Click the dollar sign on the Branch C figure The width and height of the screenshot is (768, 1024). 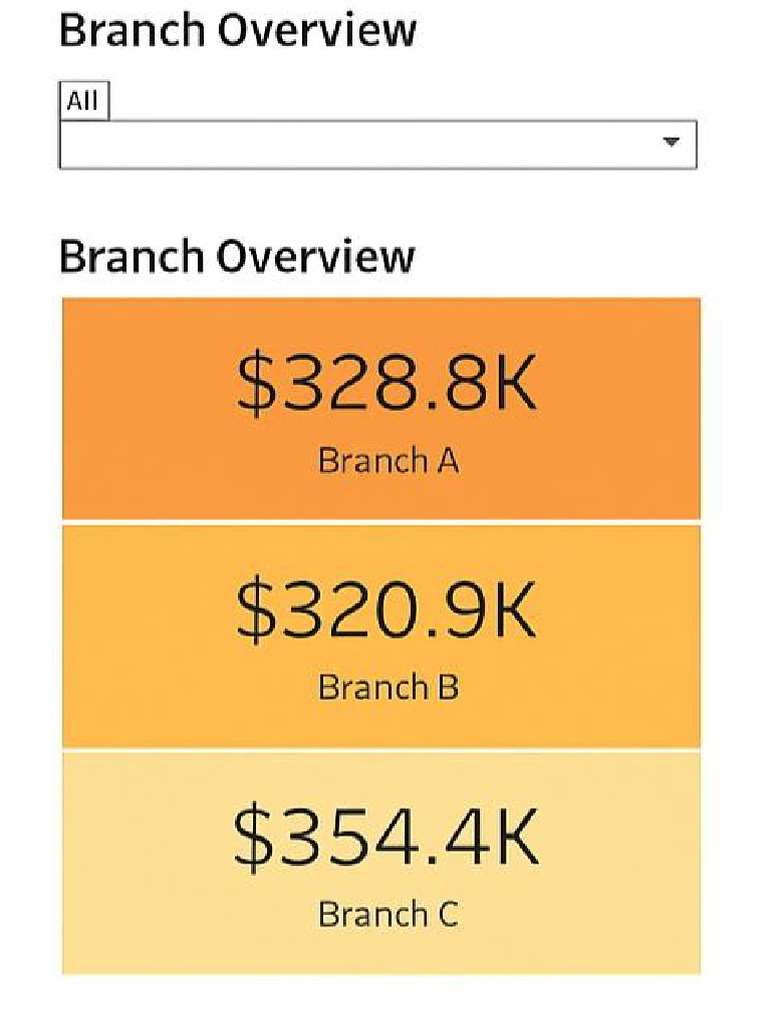click(252, 838)
